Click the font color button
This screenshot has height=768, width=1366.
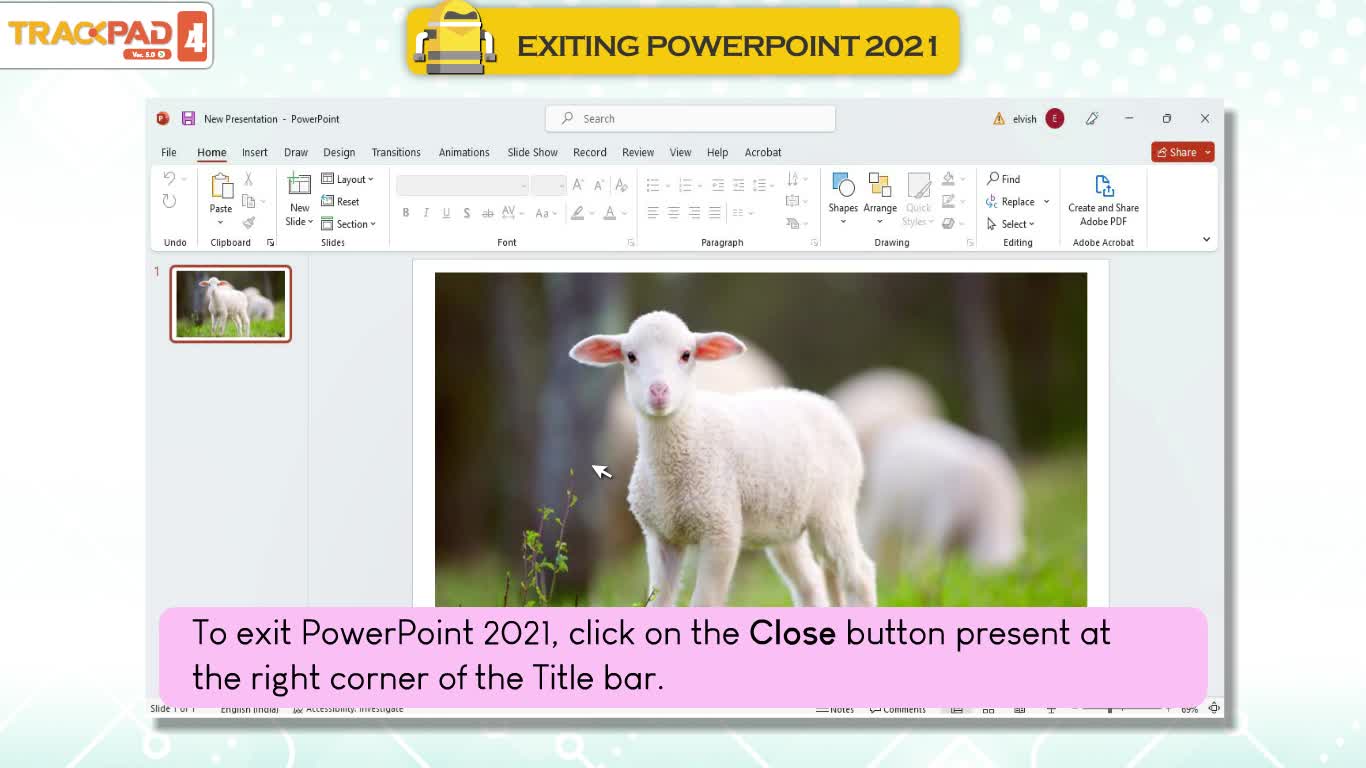pos(610,213)
